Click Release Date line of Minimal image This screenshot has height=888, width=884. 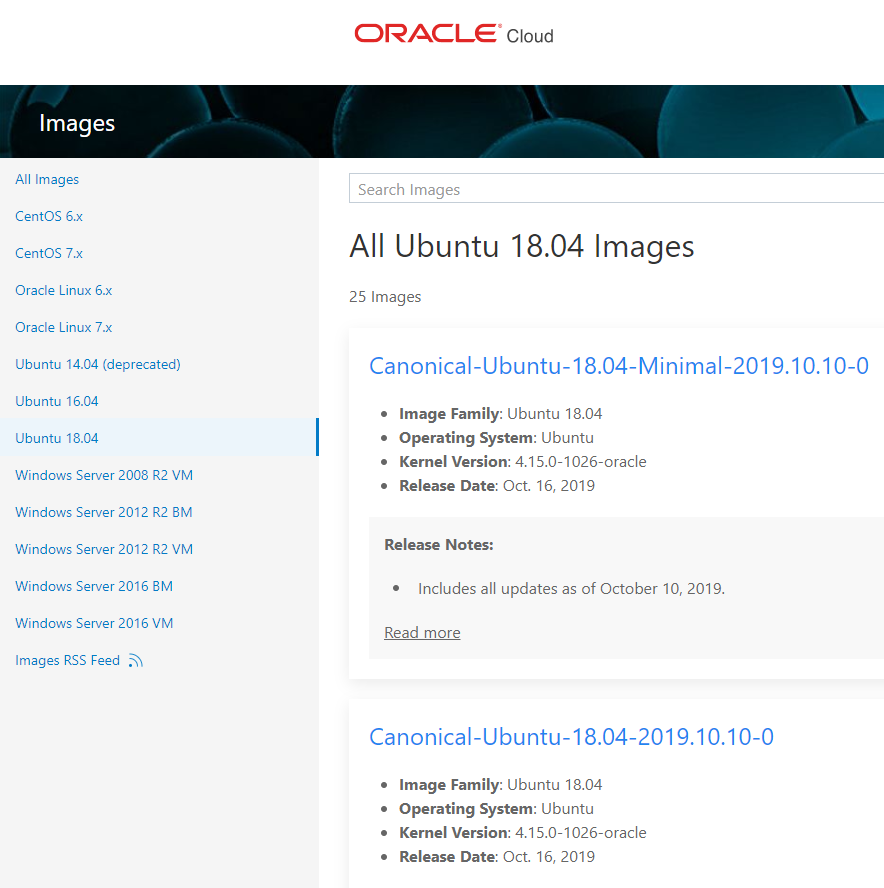(497, 486)
